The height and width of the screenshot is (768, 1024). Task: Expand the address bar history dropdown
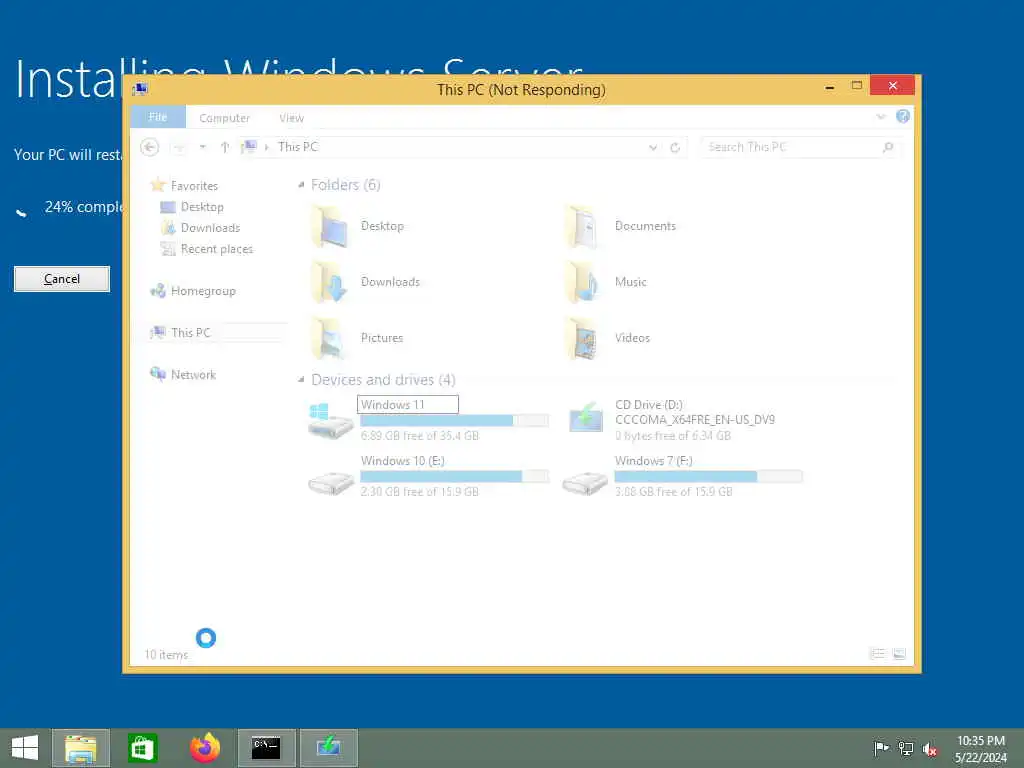[x=652, y=148]
